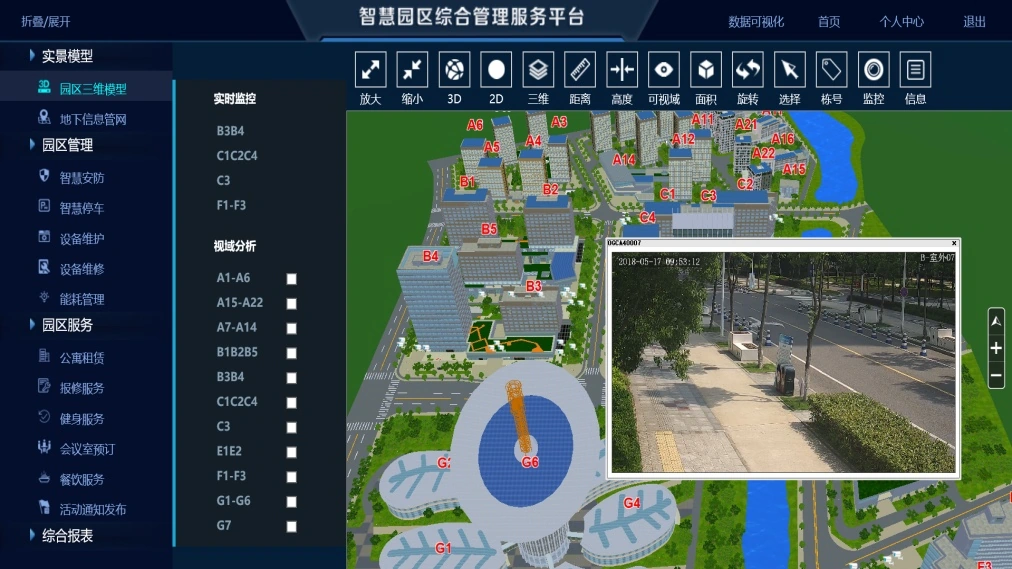Open 数据可视化 in top navigation
1012x569 pixels.
point(756,22)
